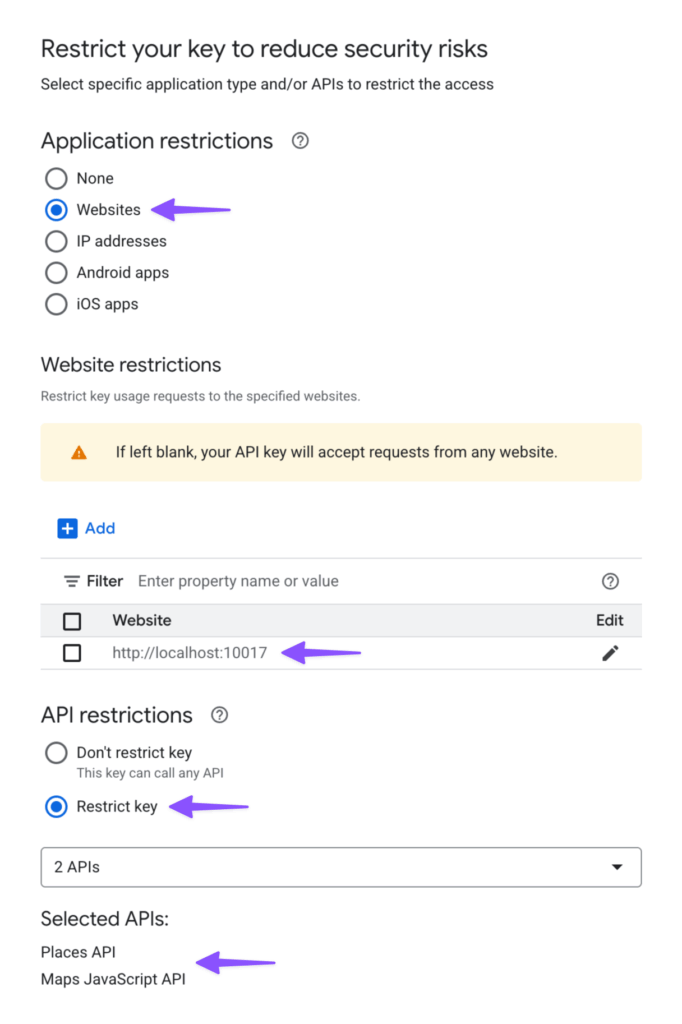Click the Filter list icon
This screenshot has width=682, height=1024.
72,581
